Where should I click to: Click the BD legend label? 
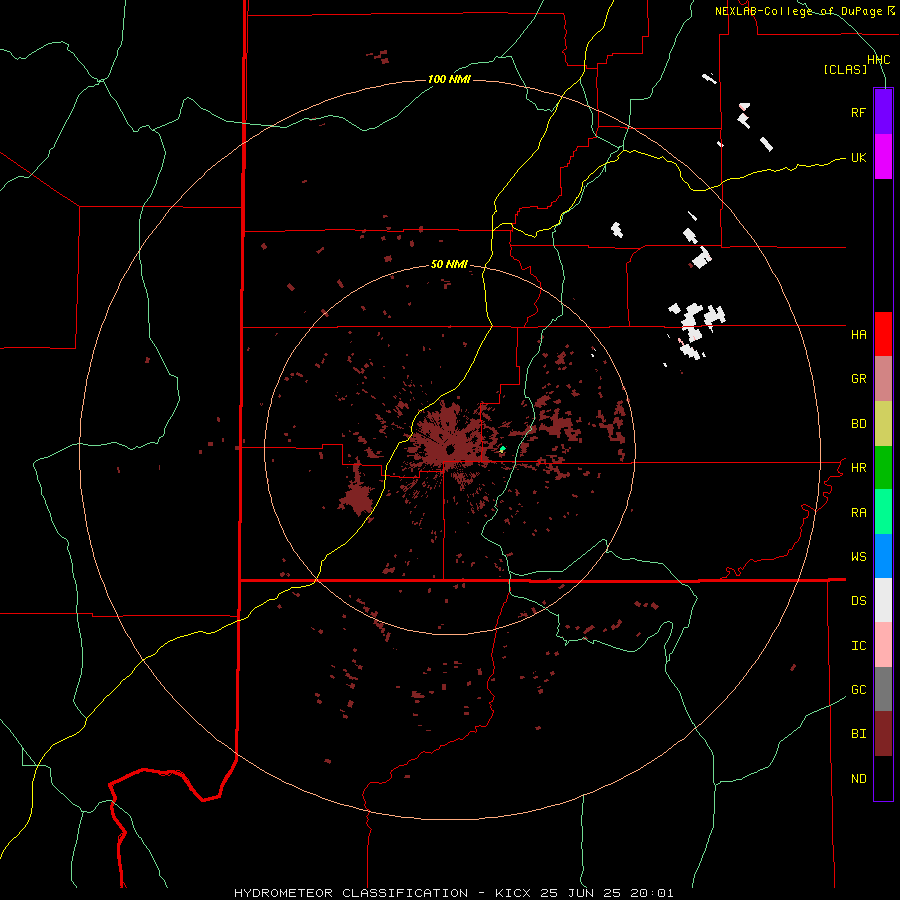point(858,424)
